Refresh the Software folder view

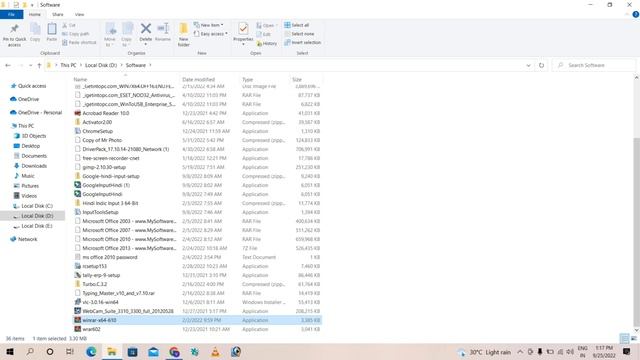click(x=541, y=65)
